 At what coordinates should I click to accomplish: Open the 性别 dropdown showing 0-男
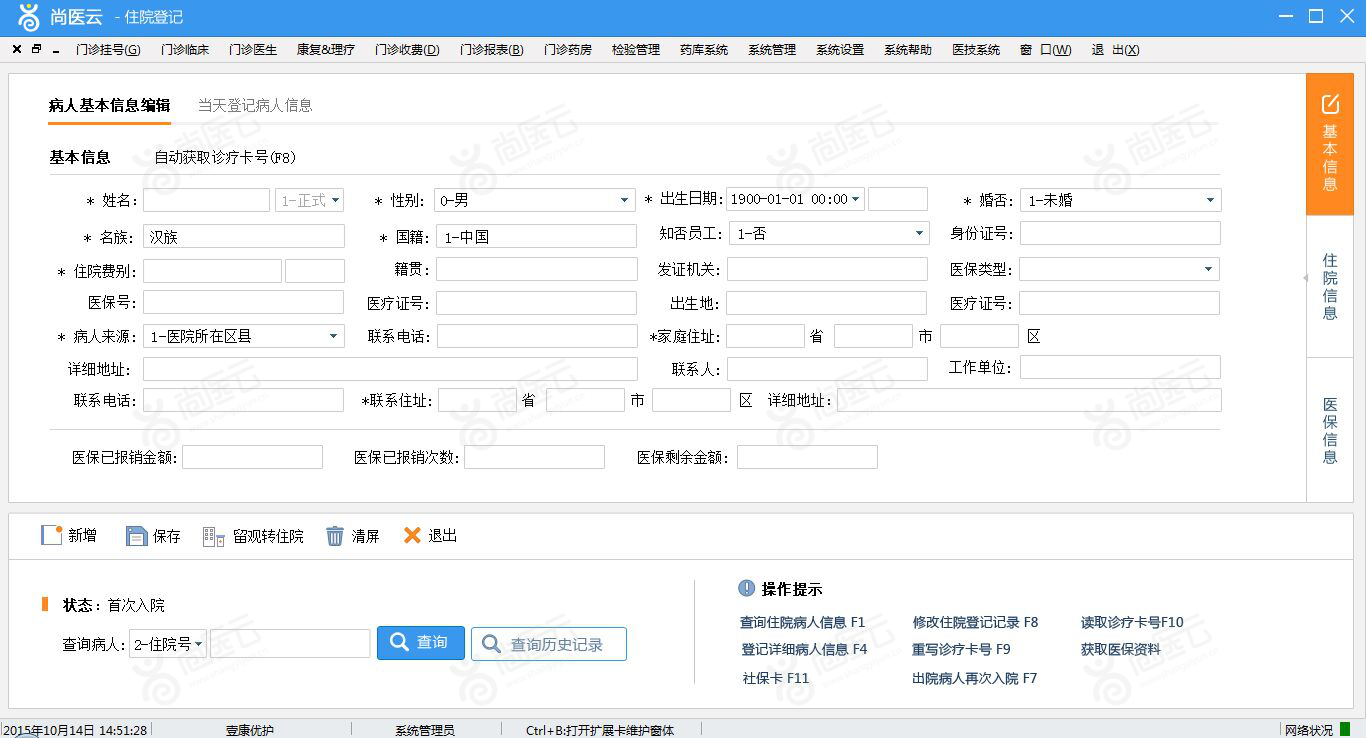pyautogui.click(x=535, y=200)
